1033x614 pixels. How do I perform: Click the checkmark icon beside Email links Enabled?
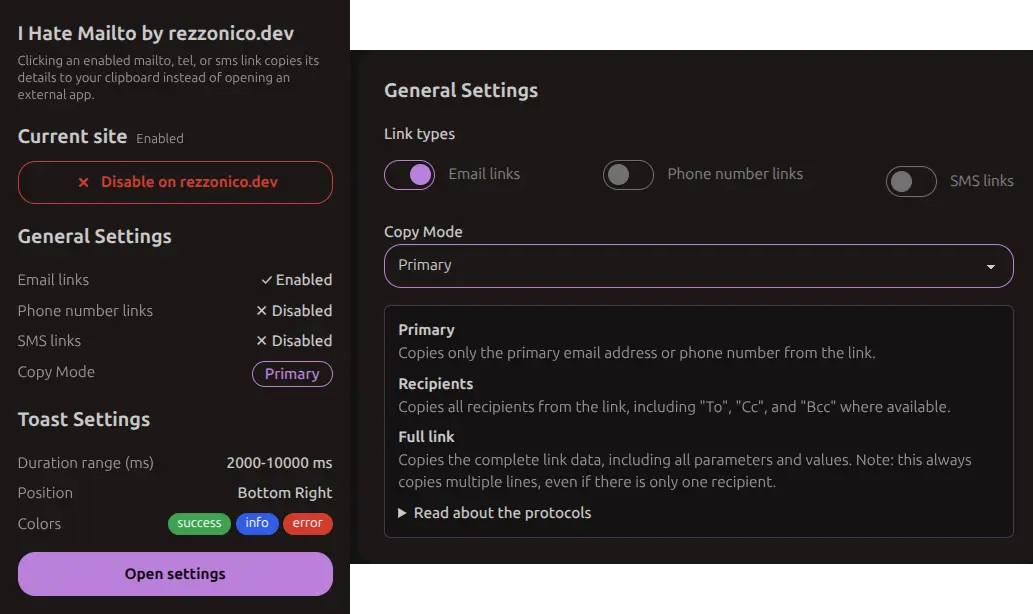click(267, 280)
